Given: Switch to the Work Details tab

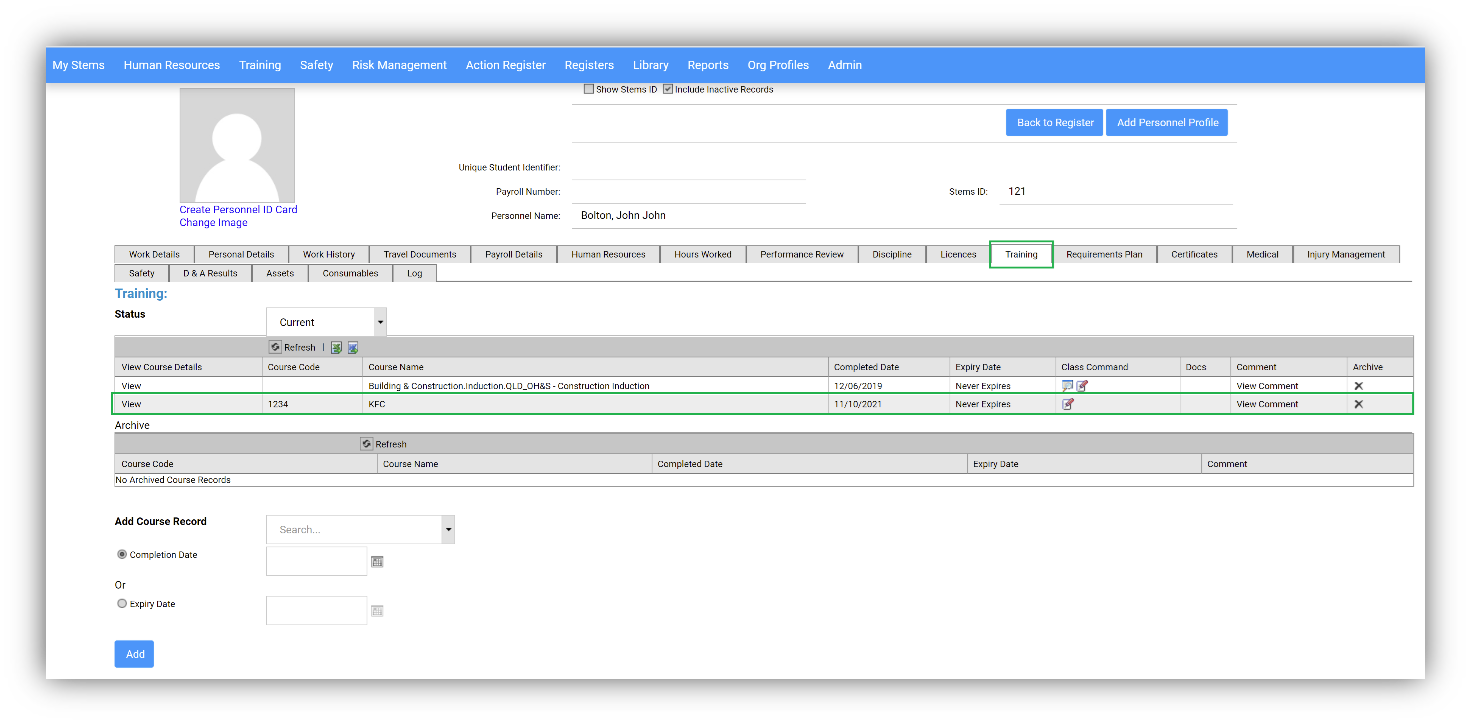Looking at the screenshot, I should [x=154, y=254].
